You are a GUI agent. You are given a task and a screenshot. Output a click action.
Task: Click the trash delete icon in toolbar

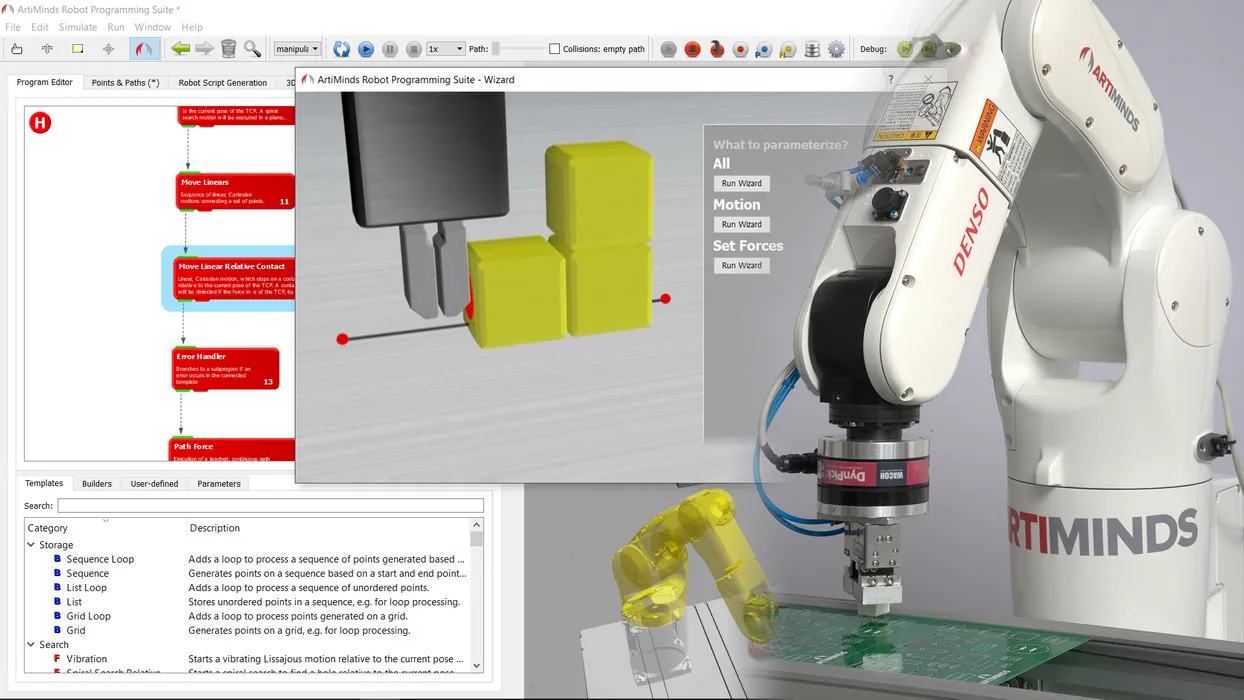click(x=228, y=48)
